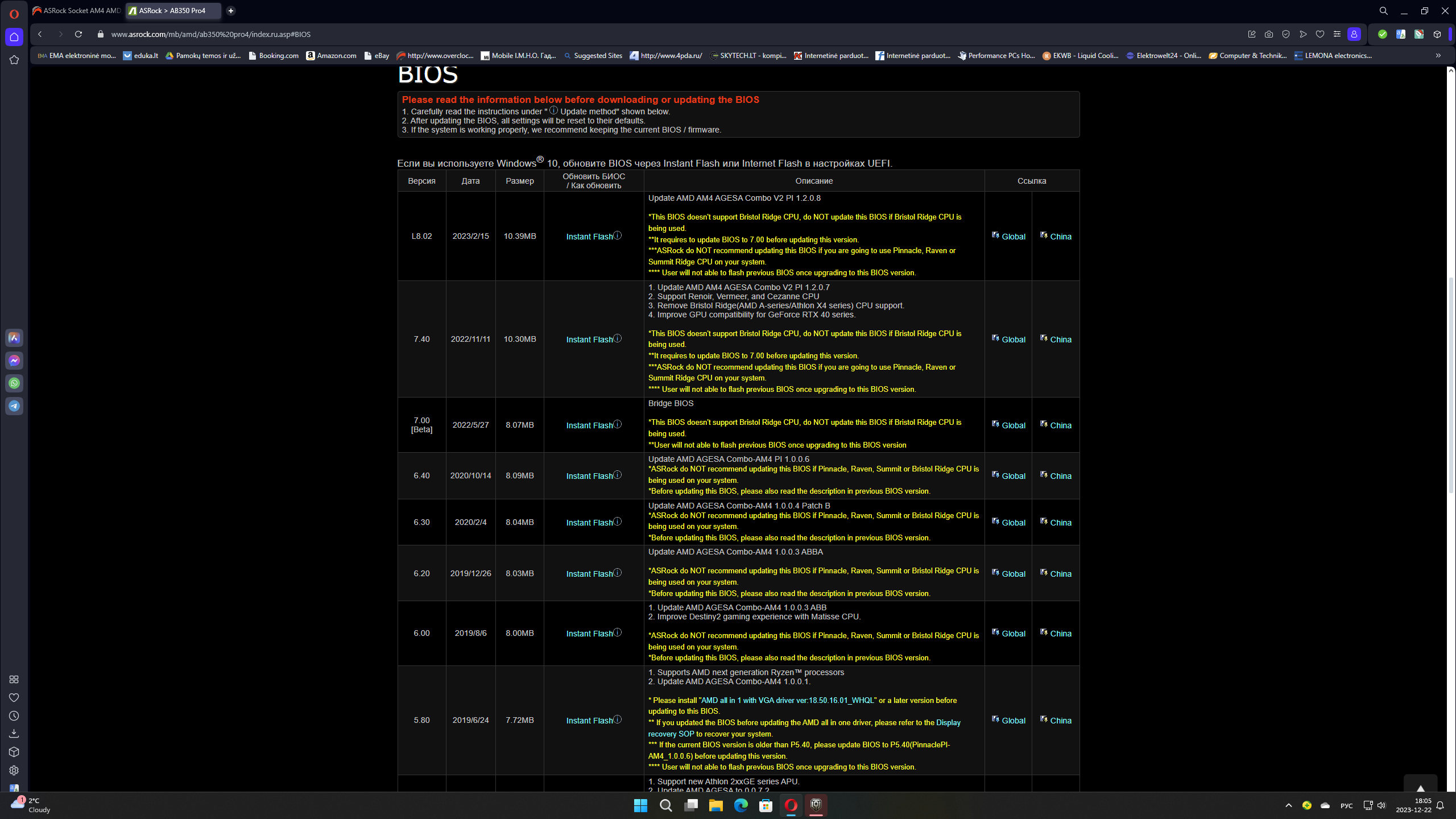Open WhatsApp from the Opera sidebar
The width and height of the screenshot is (1456, 819).
14,383
